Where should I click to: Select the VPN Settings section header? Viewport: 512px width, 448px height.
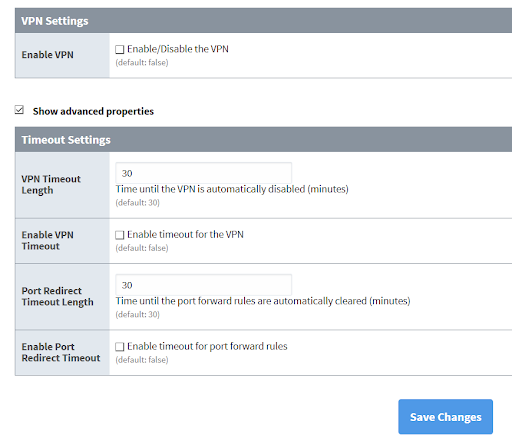coord(263,21)
